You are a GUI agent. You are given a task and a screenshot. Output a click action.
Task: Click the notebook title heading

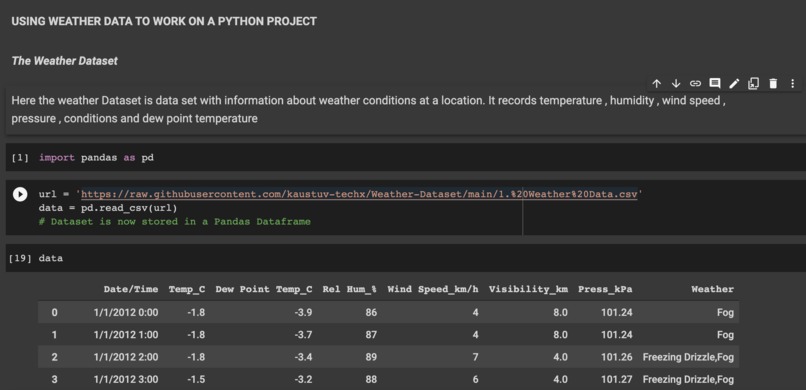coord(164,22)
